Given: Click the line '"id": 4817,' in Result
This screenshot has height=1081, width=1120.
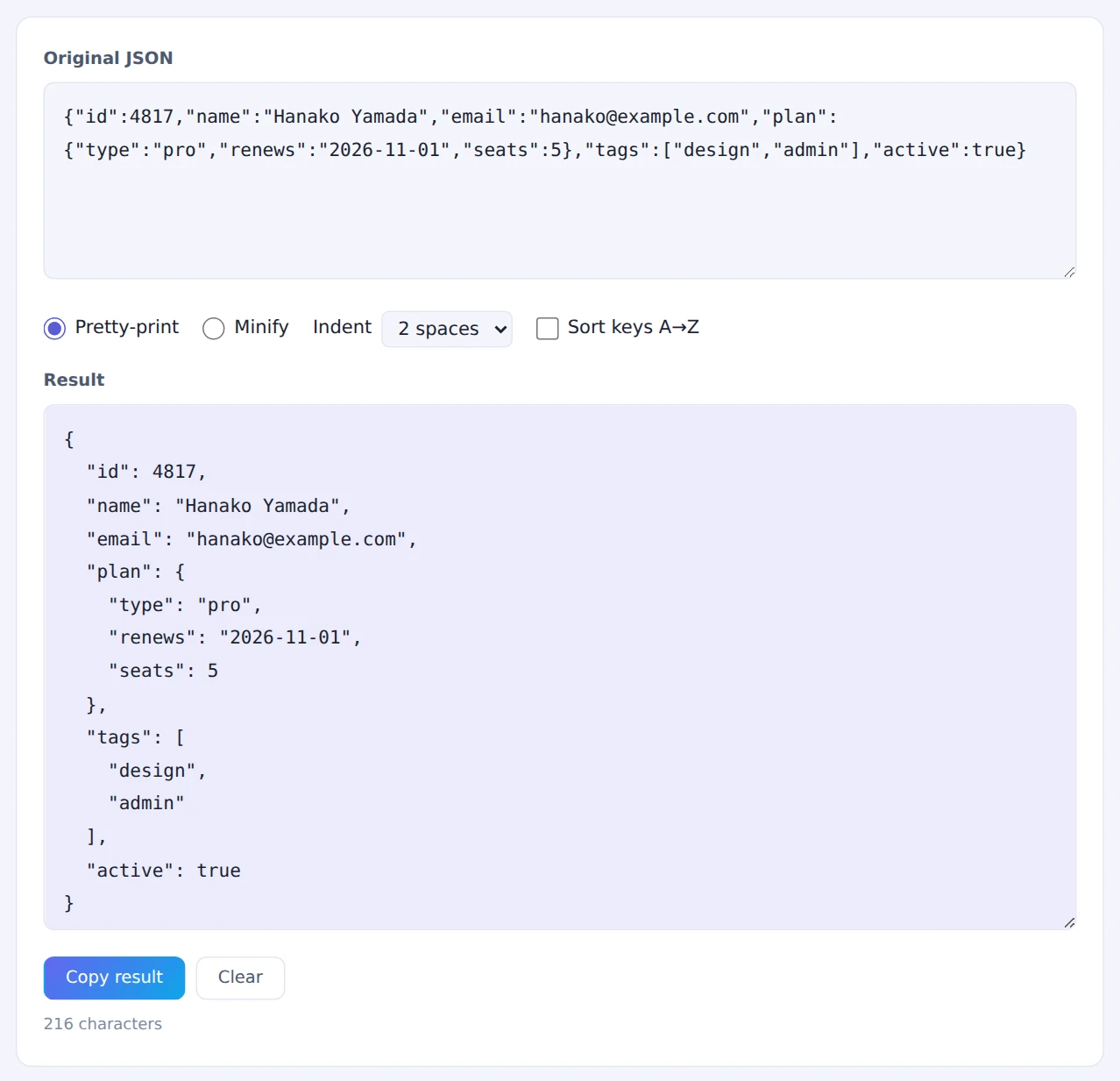Looking at the screenshot, I should coord(146,472).
